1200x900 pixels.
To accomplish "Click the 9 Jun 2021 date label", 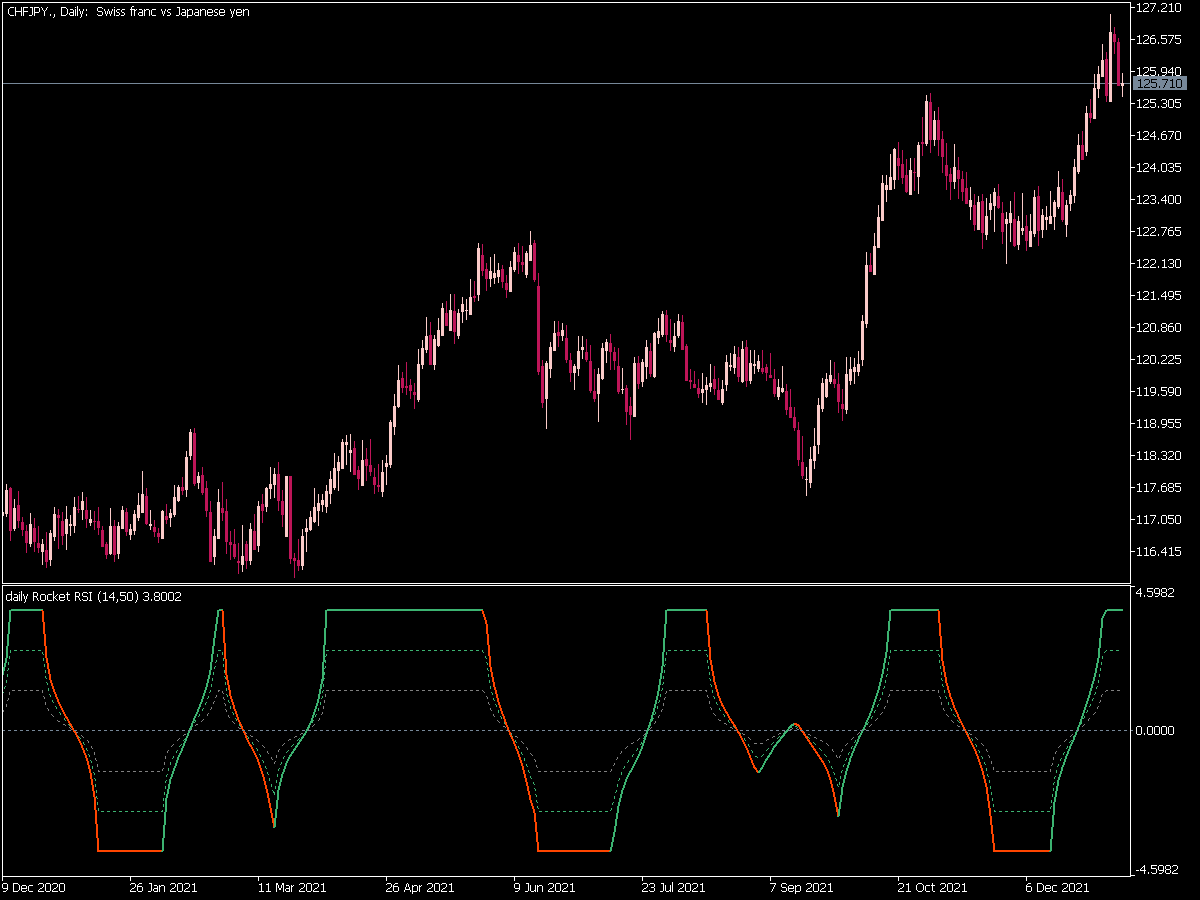I will 545,888.
